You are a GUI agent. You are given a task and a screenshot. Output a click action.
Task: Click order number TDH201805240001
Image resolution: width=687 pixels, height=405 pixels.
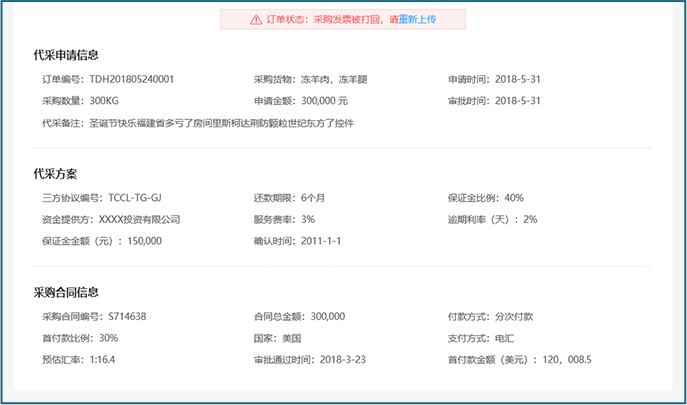(132, 79)
